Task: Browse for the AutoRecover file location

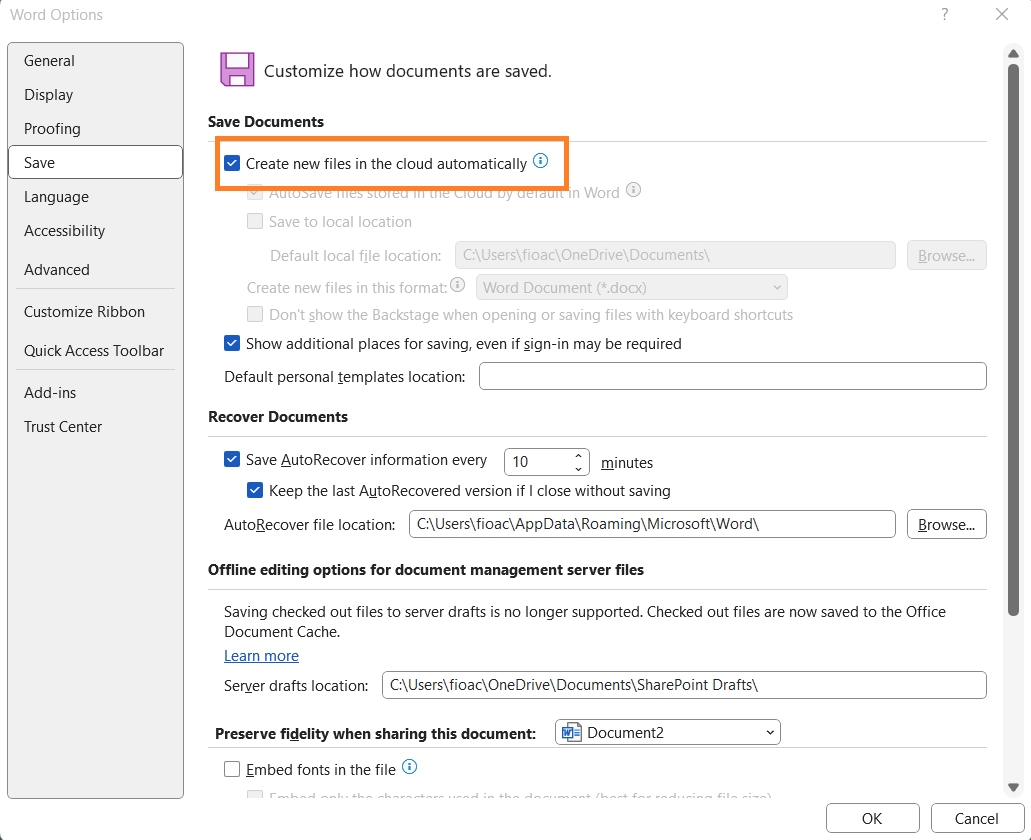Action: point(945,523)
